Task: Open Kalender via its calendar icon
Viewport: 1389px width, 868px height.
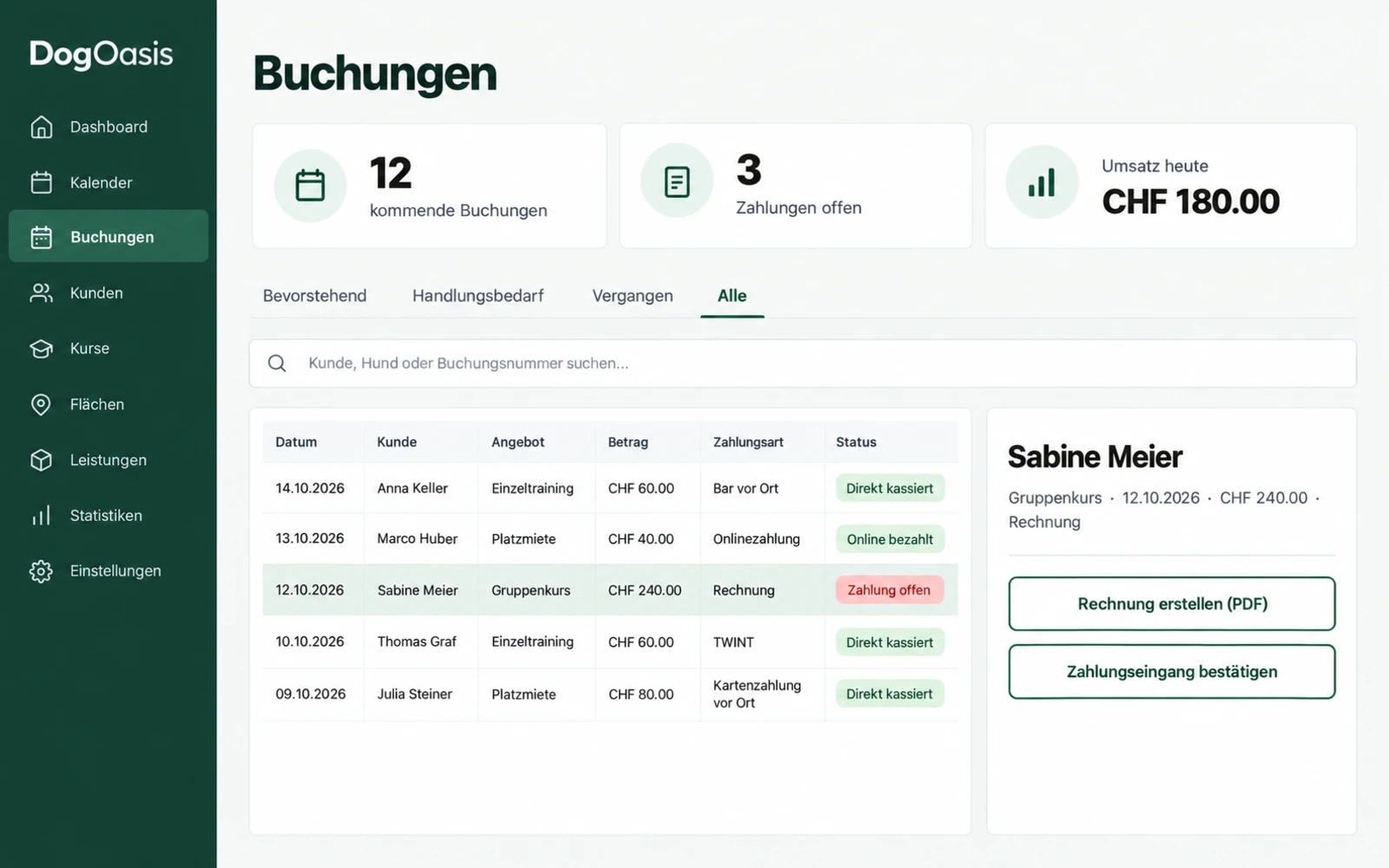Action: 41,182
